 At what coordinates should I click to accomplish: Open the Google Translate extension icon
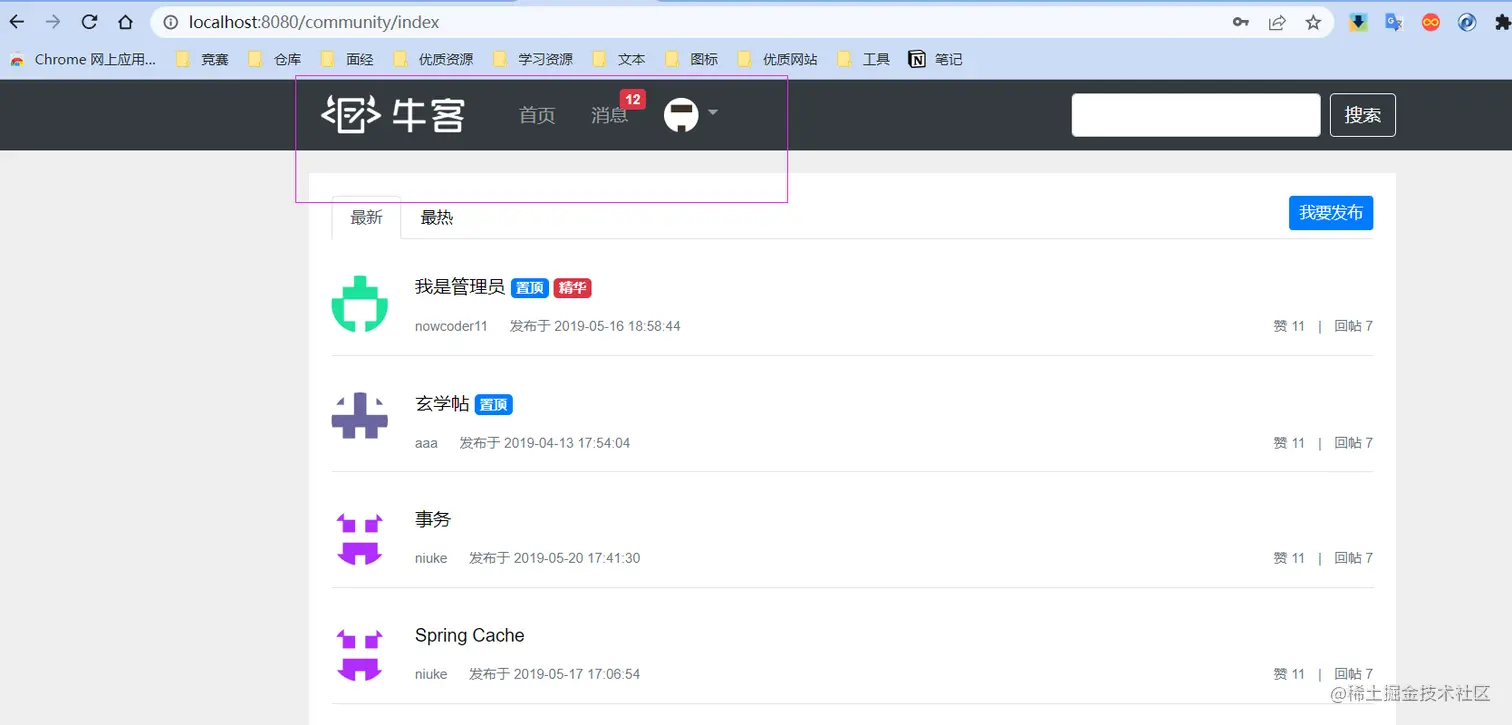coord(1394,22)
